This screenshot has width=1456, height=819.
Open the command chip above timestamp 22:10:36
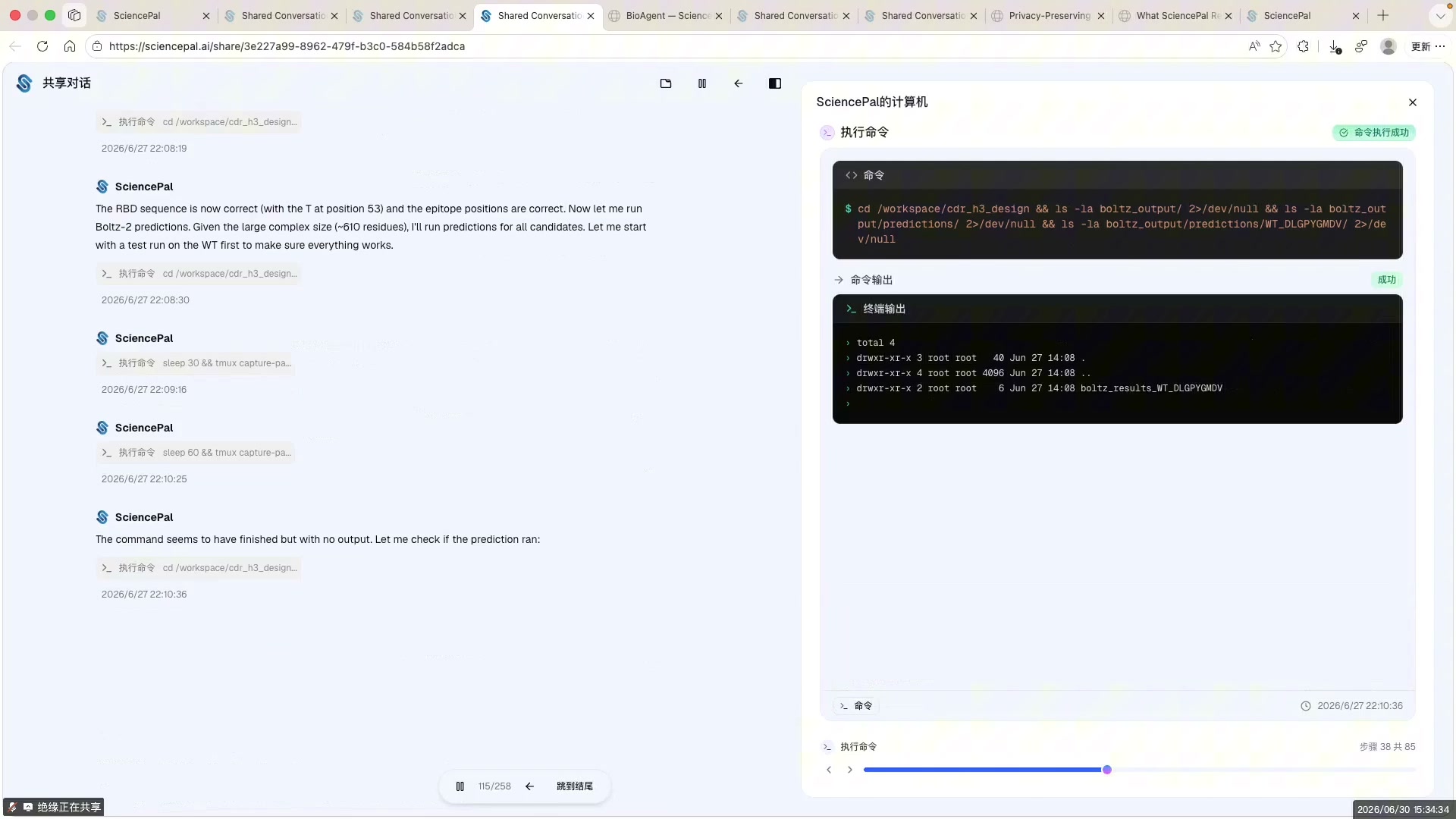click(x=199, y=568)
